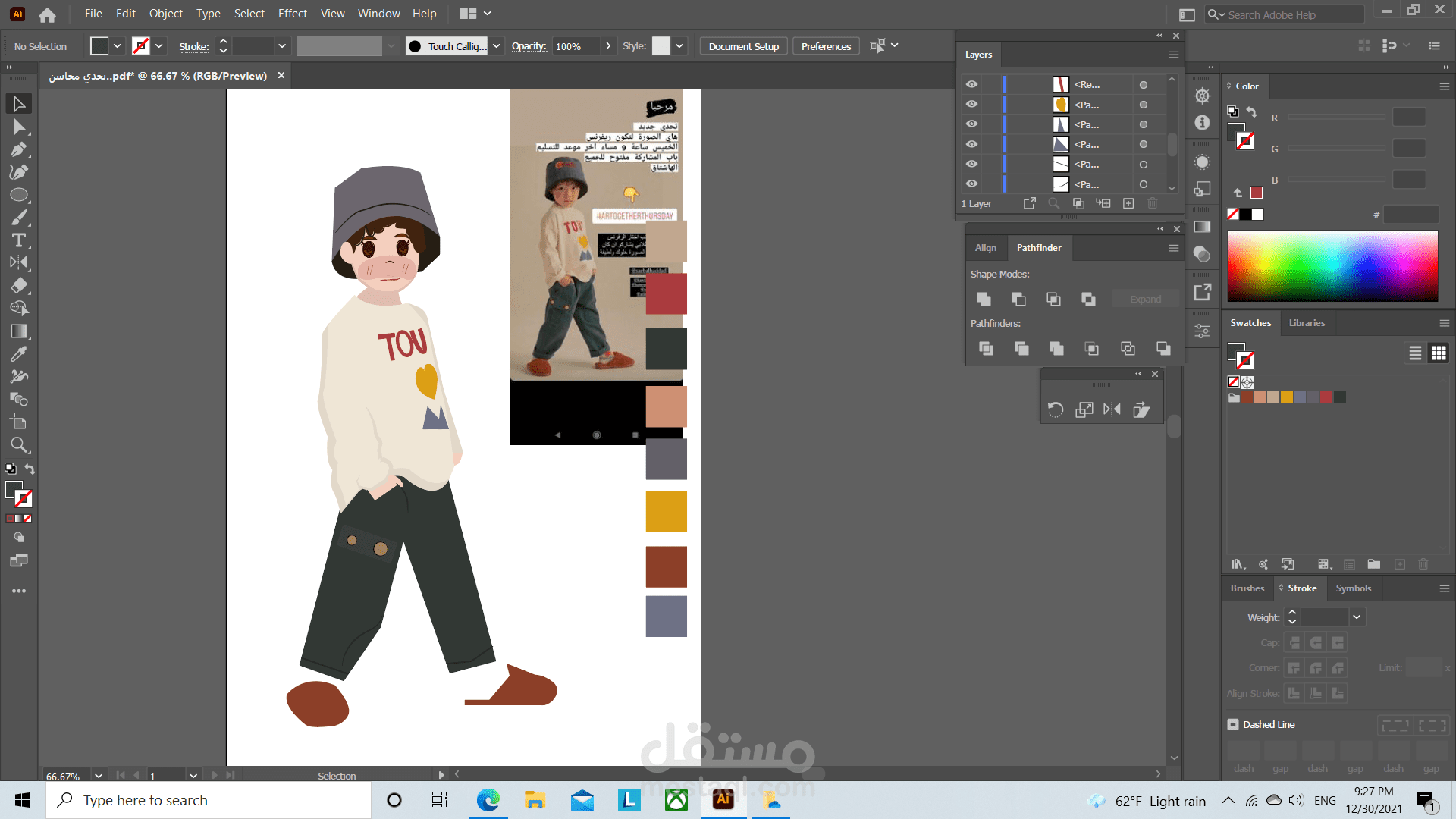Open the File menu
Screen dimensions: 1456x819
[x=93, y=14]
